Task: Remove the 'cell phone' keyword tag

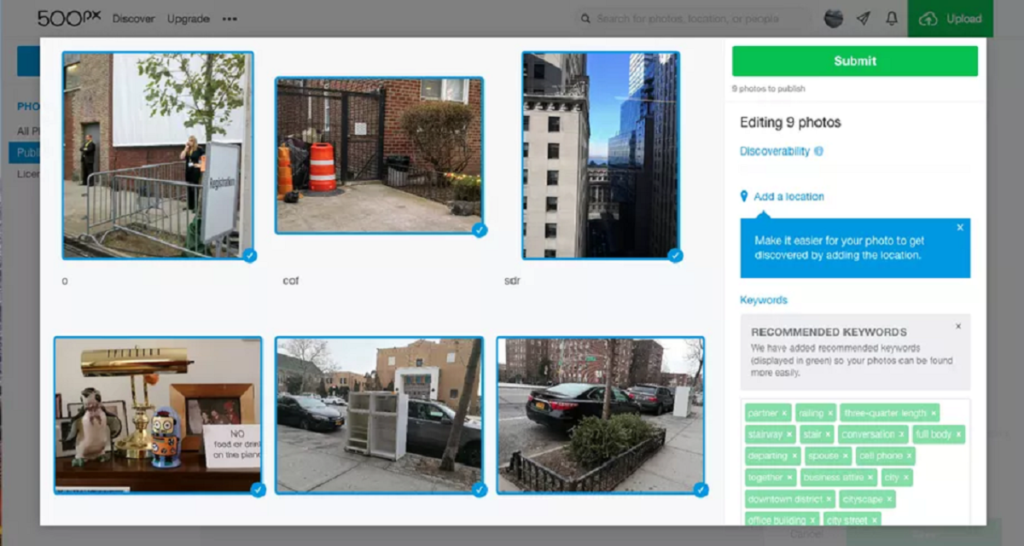Action: (909, 456)
